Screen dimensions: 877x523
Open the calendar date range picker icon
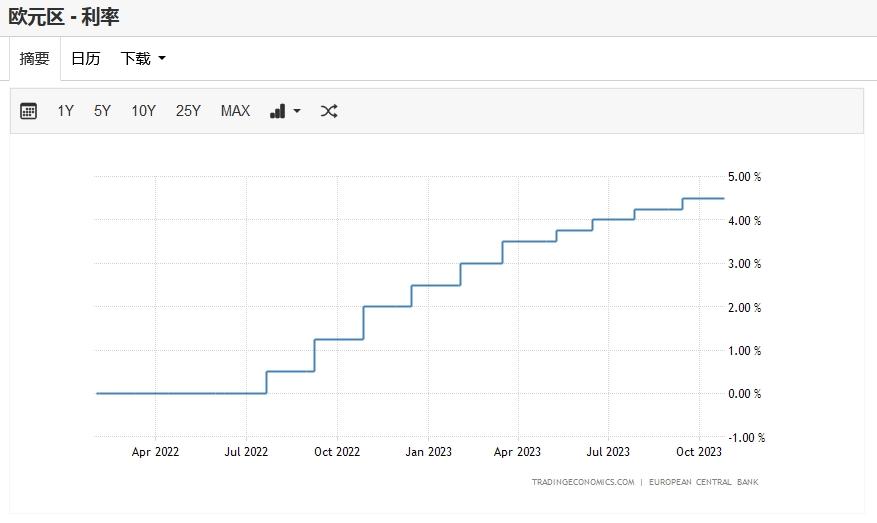[x=28, y=111]
